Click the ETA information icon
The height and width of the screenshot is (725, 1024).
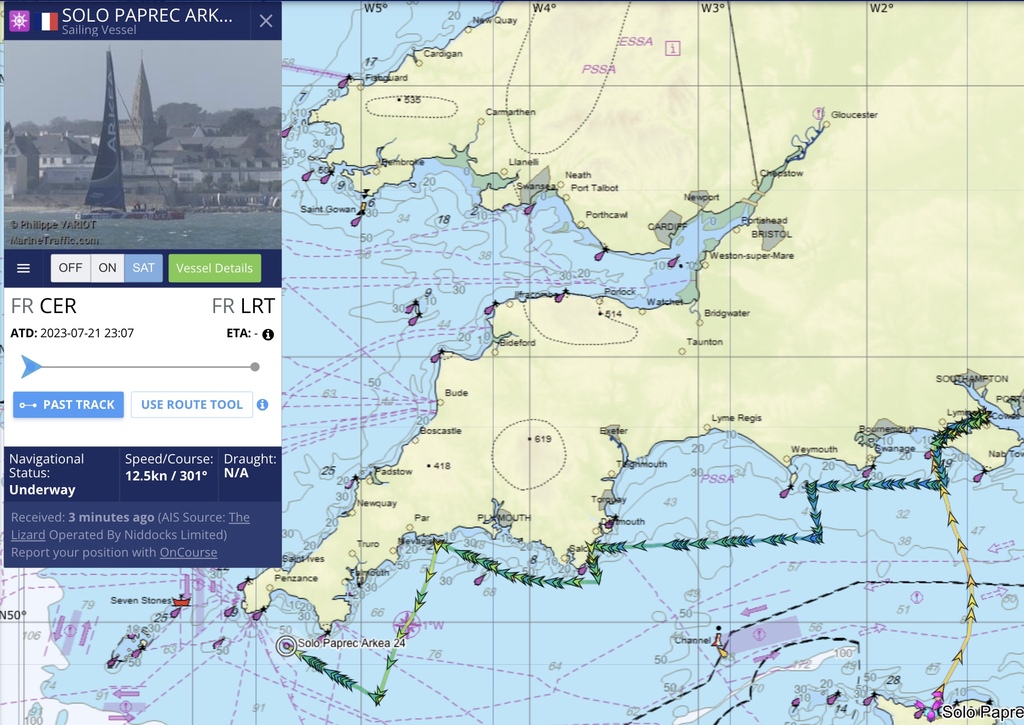[268, 334]
